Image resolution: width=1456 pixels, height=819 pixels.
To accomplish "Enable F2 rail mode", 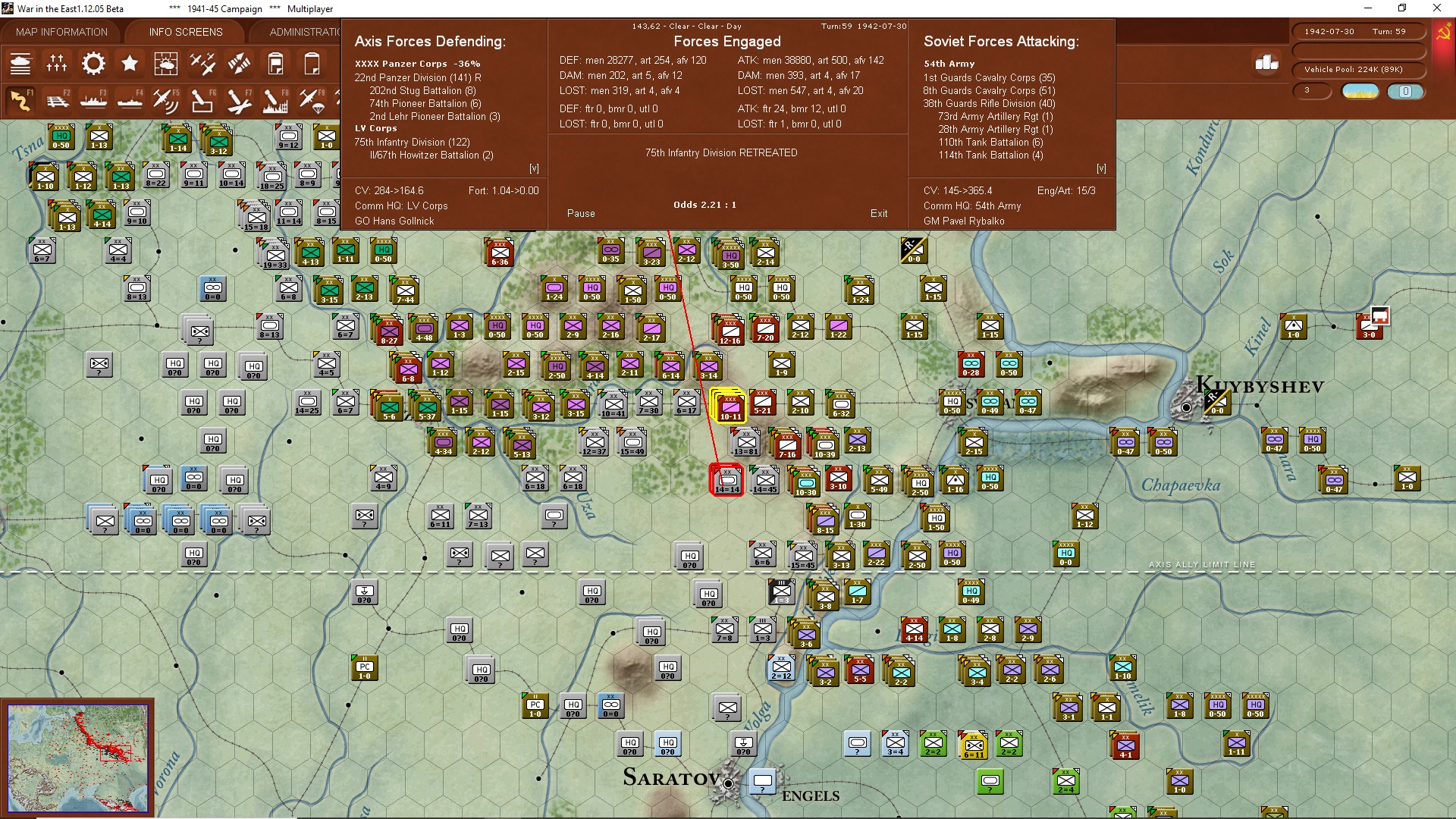I will pos(57,100).
